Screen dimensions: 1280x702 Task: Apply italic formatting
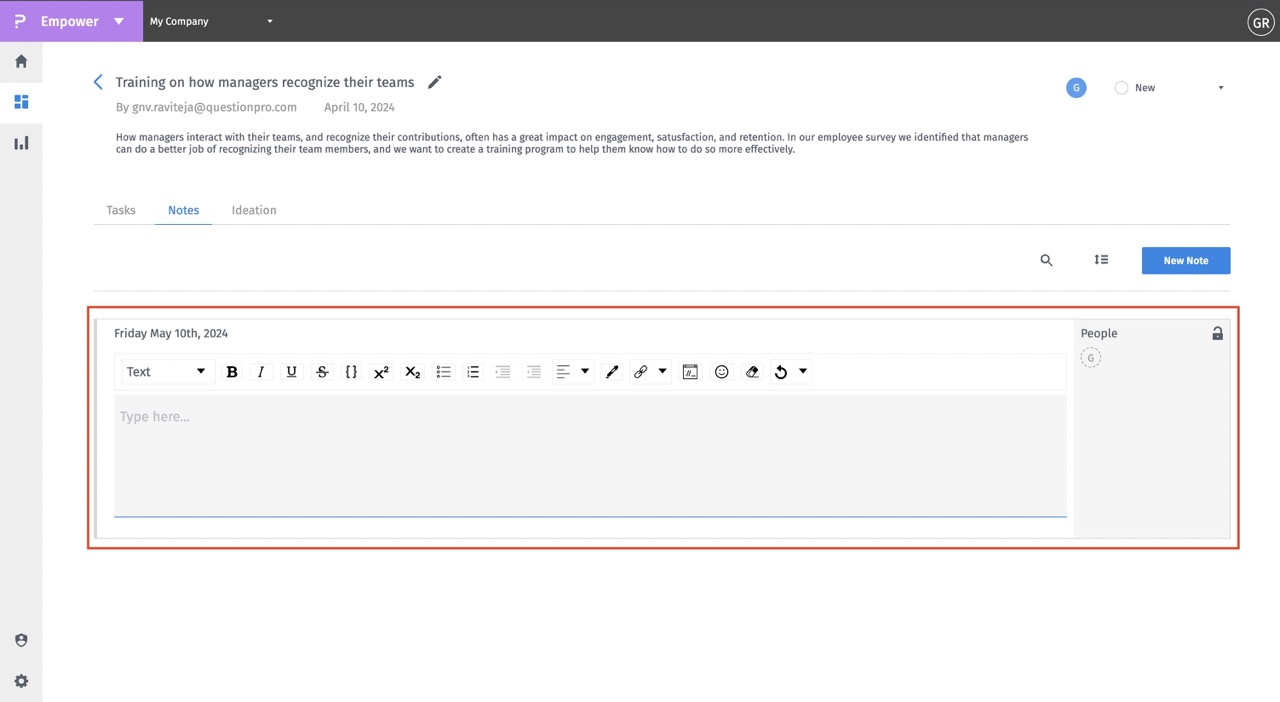[x=261, y=371]
